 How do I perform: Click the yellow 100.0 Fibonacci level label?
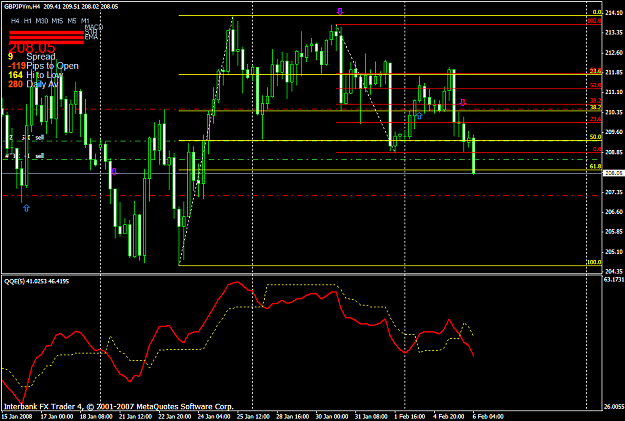(x=594, y=262)
